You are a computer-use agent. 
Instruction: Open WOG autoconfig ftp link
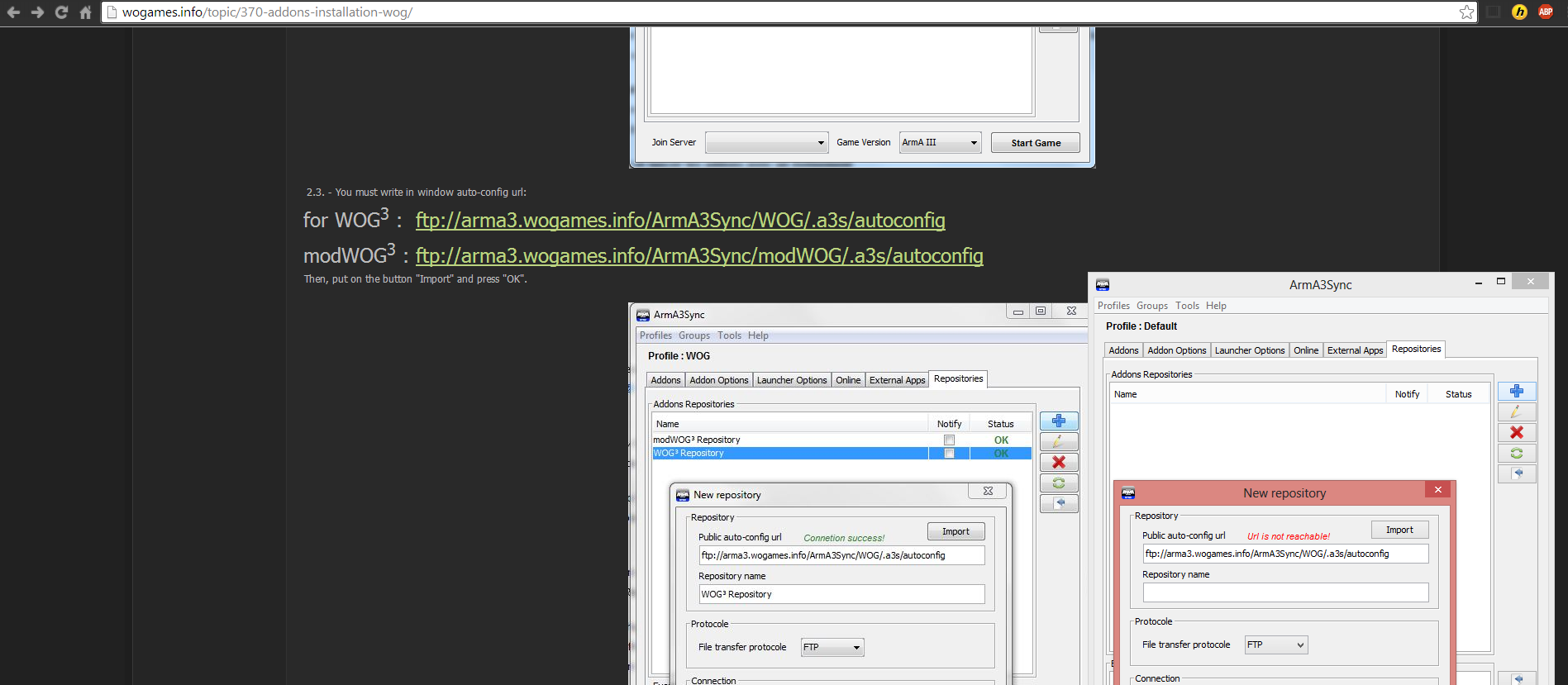tap(680, 221)
